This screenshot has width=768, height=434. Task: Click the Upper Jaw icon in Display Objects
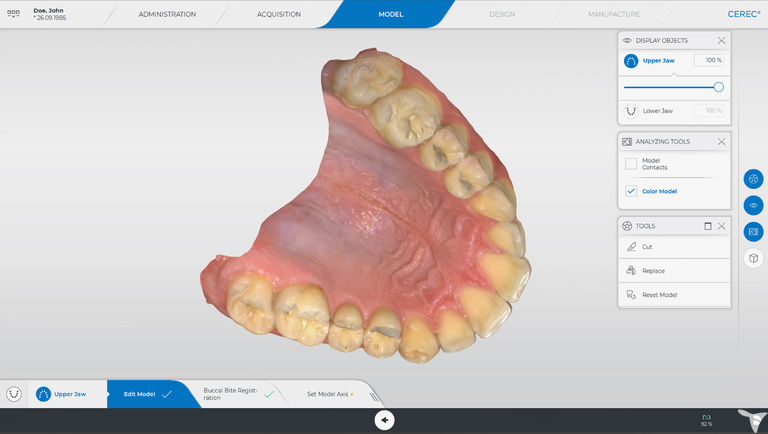click(631, 61)
